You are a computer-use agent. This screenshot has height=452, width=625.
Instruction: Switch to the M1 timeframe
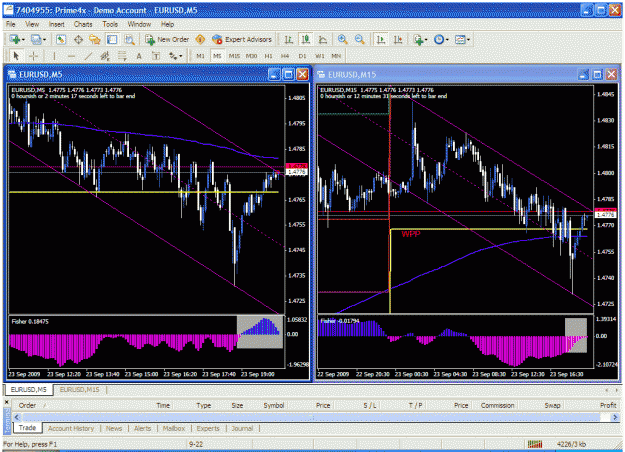[x=200, y=56]
